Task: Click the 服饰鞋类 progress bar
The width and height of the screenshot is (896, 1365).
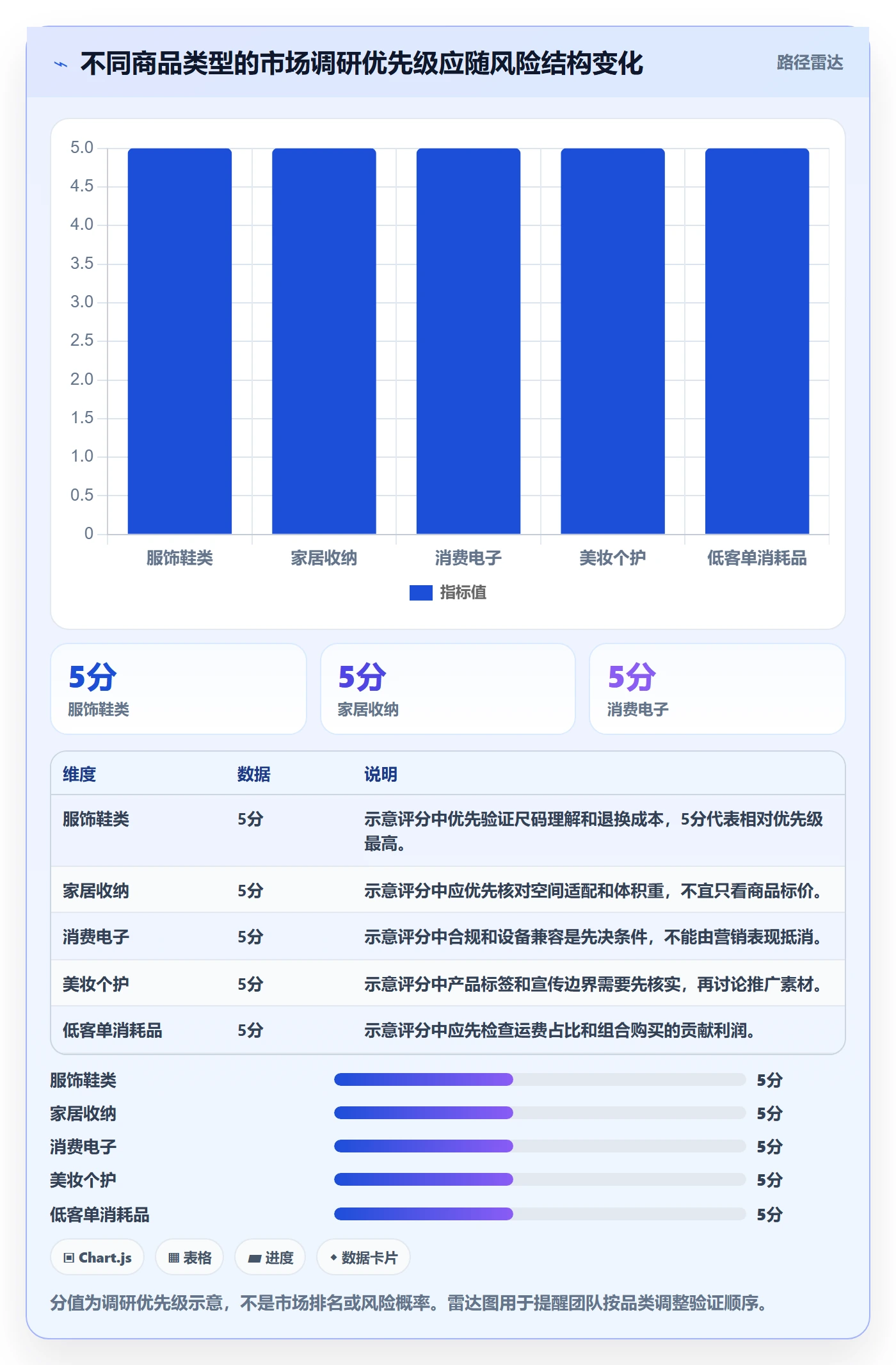Action: pyautogui.click(x=540, y=1079)
